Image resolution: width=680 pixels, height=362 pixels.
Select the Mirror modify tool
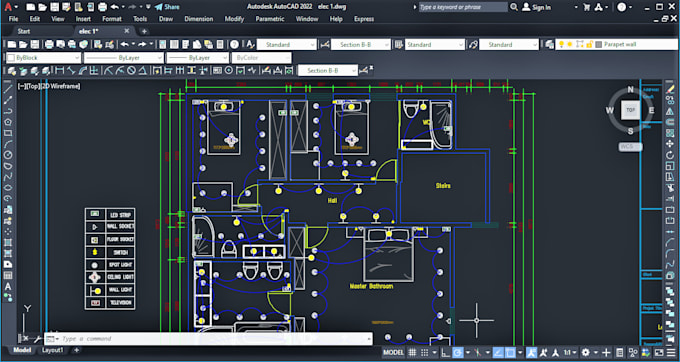670,111
